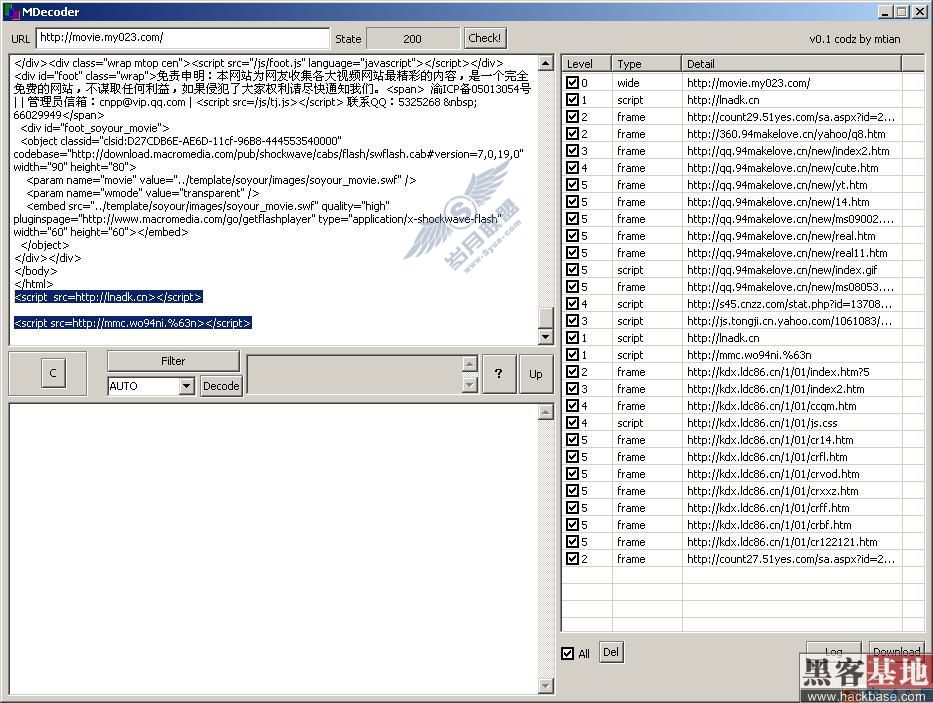Click source pane scroll-up arrow
The height and width of the screenshot is (703, 933).
coord(546,63)
